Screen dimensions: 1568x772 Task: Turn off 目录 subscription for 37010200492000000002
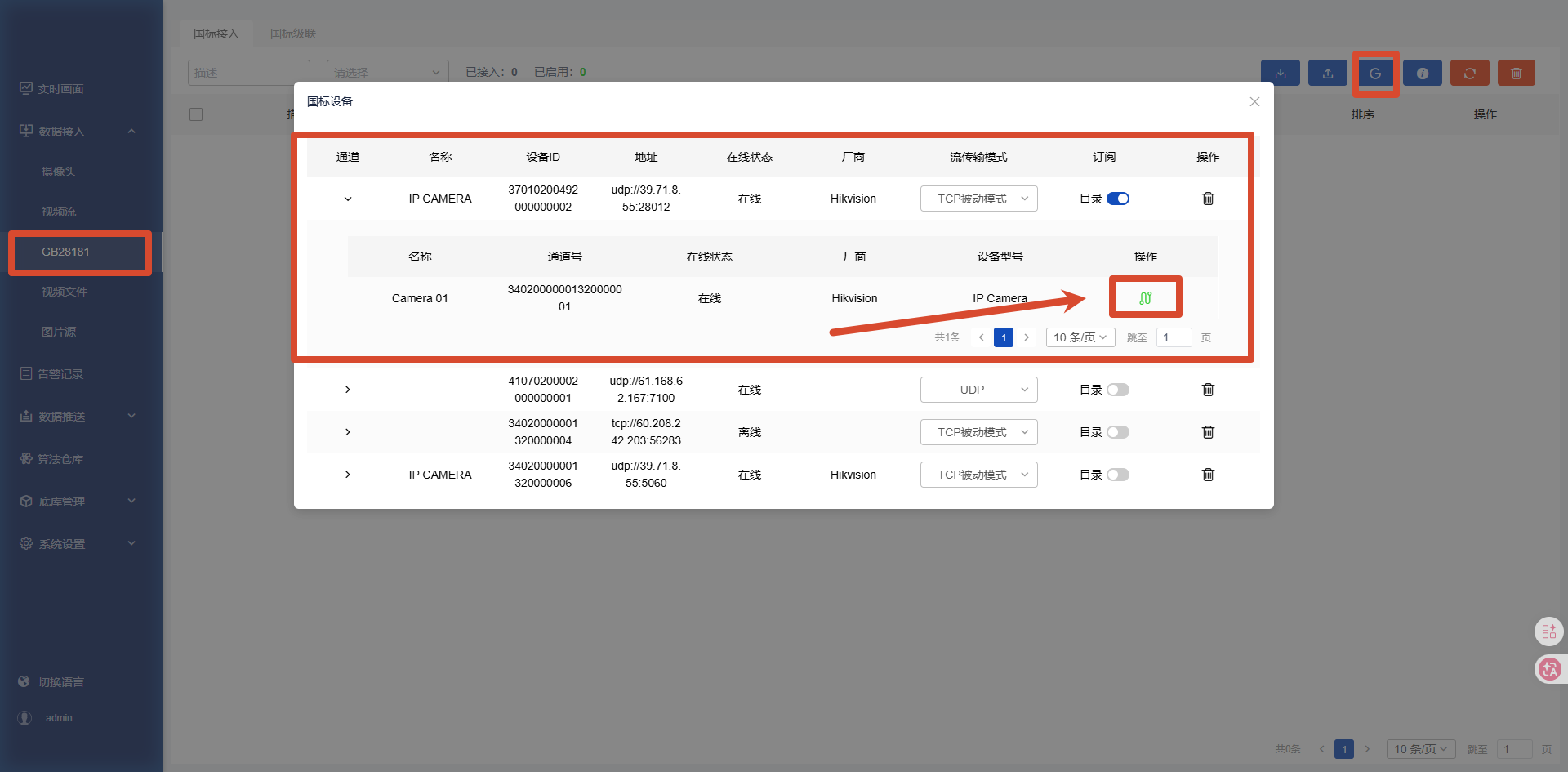pyautogui.click(x=1118, y=199)
